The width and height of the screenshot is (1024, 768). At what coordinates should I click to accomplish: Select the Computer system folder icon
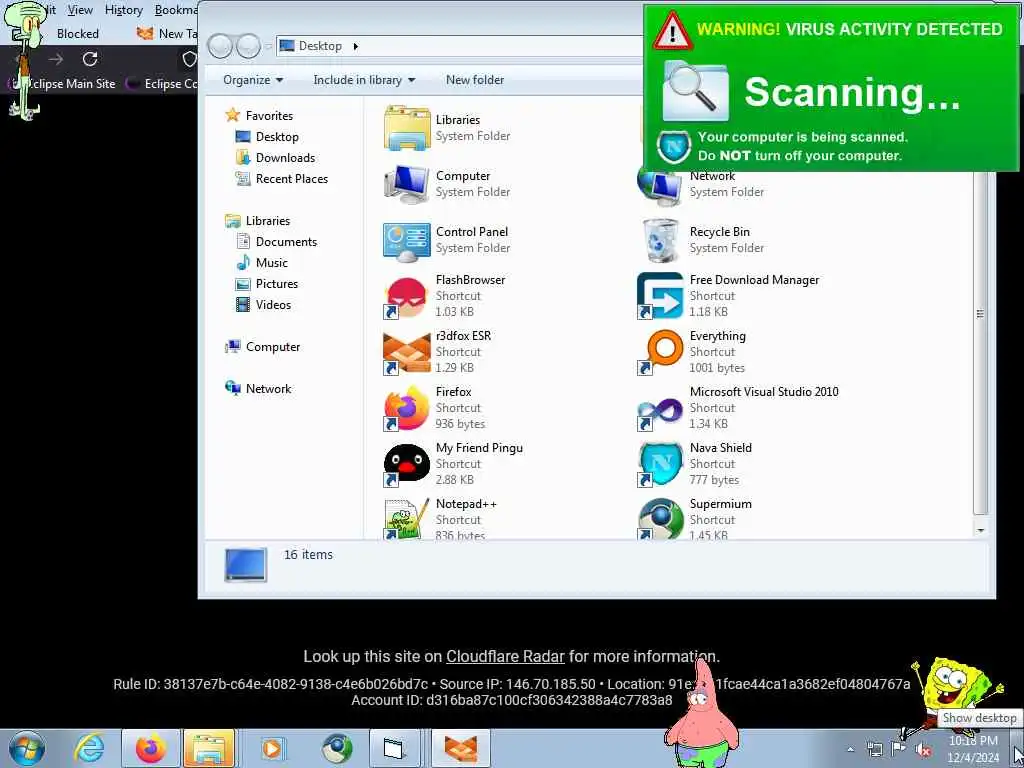pyautogui.click(x=407, y=184)
